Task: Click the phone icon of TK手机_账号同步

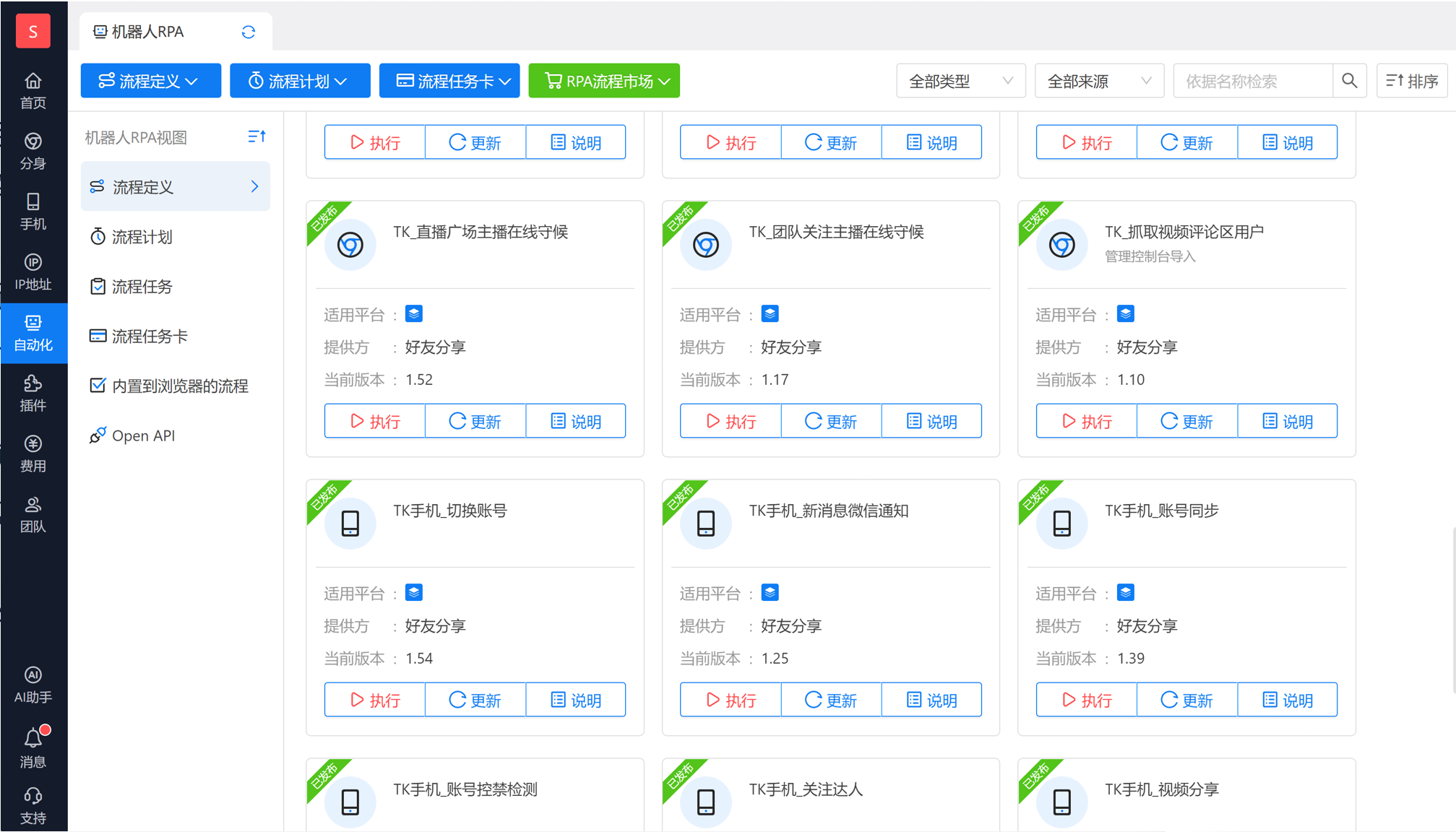Action: [x=1062, y=524]
